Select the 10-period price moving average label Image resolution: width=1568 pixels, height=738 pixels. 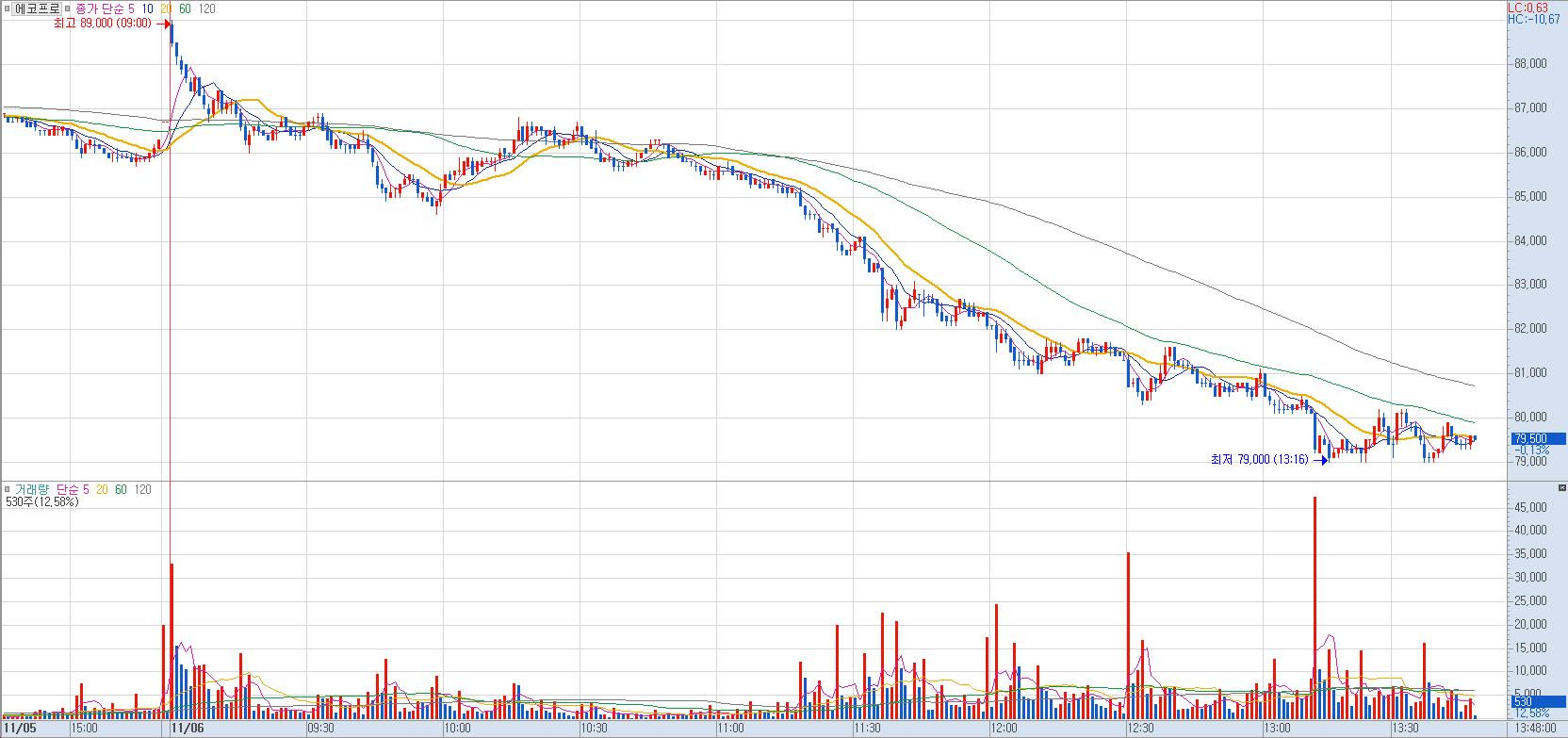coord(148,8)
